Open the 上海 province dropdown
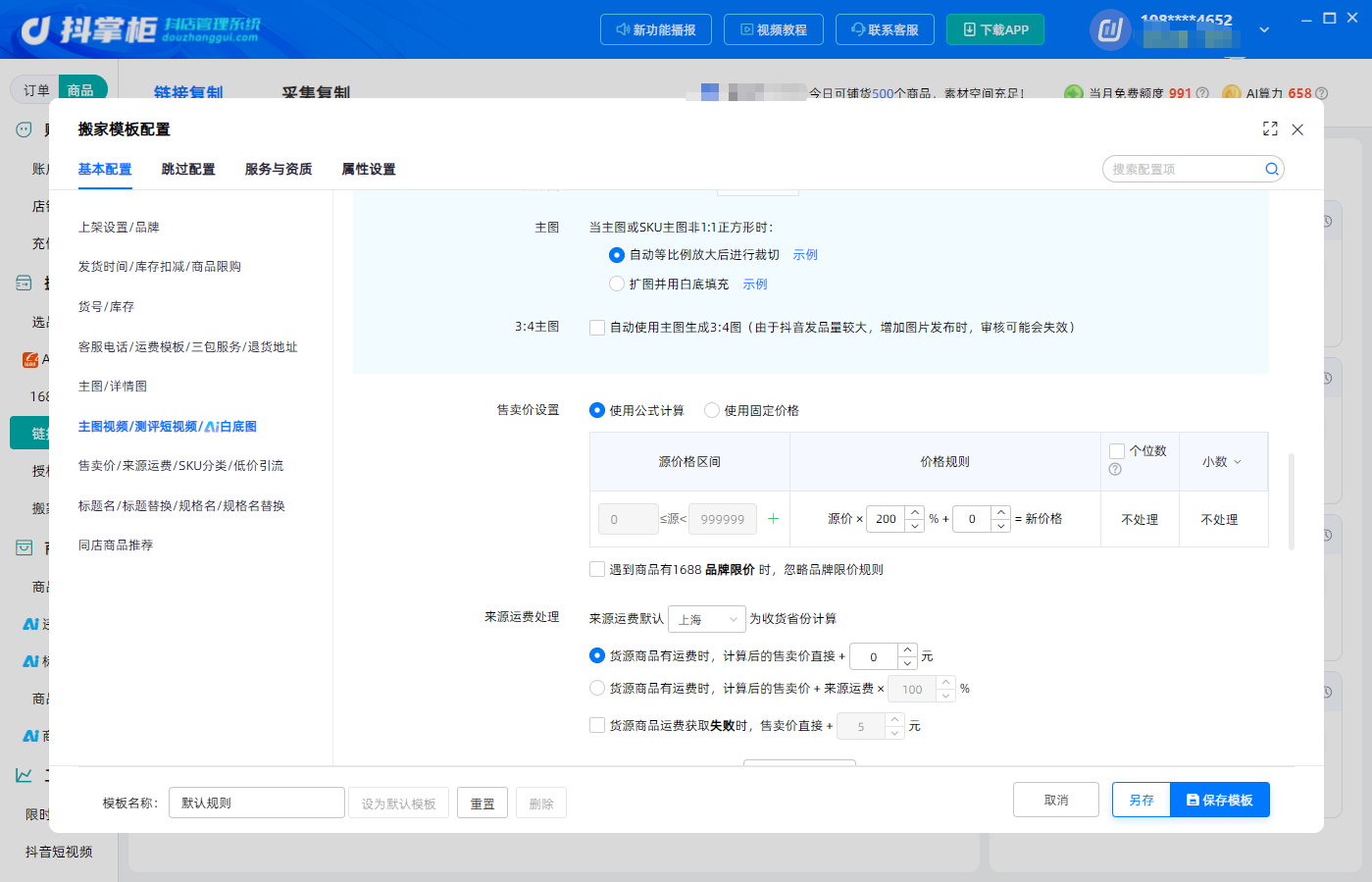This screenshot has height=882, width=1372. (x=707, y=619)
